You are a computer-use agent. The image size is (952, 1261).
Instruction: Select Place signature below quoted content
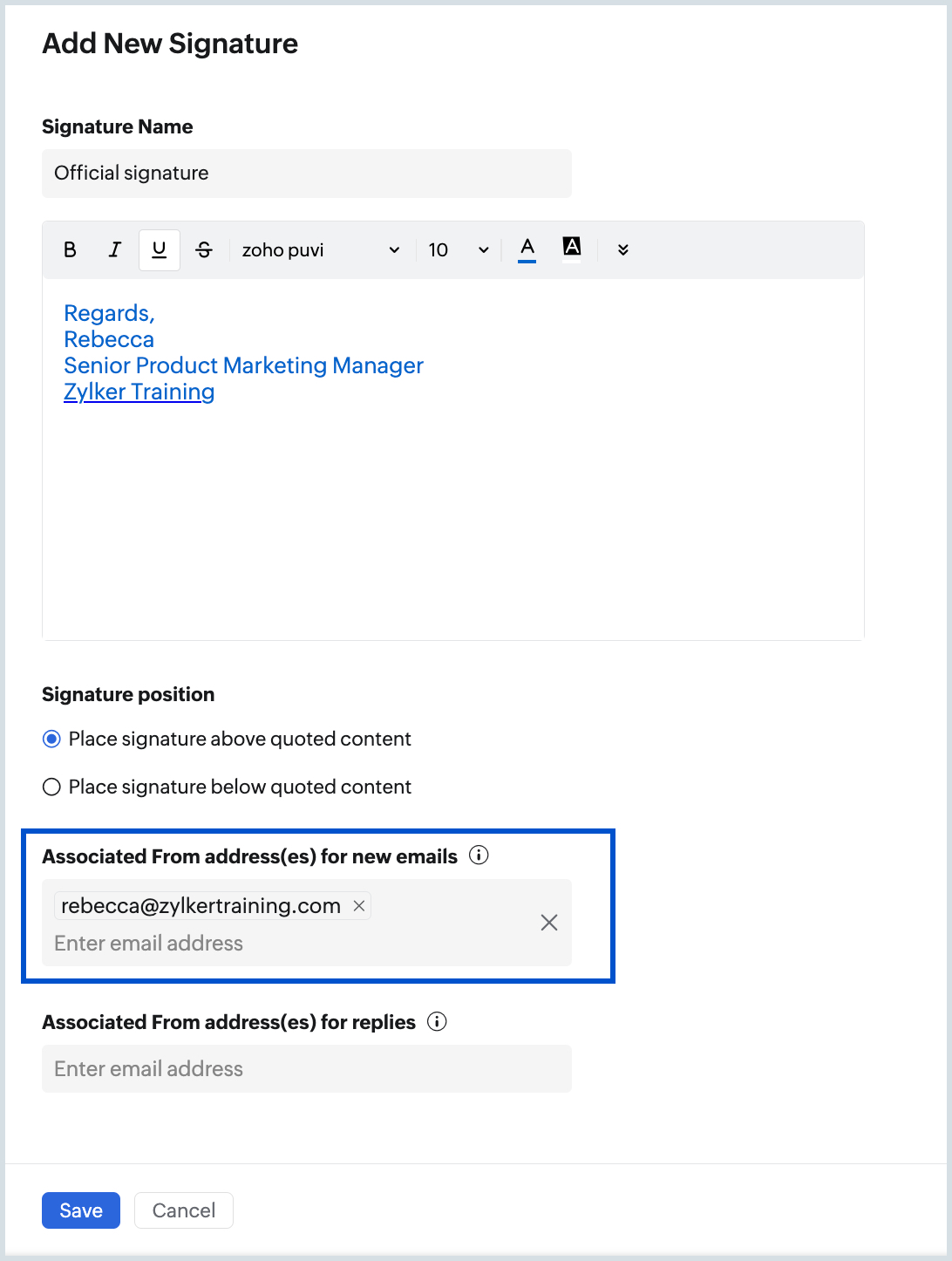coord(52,787)
